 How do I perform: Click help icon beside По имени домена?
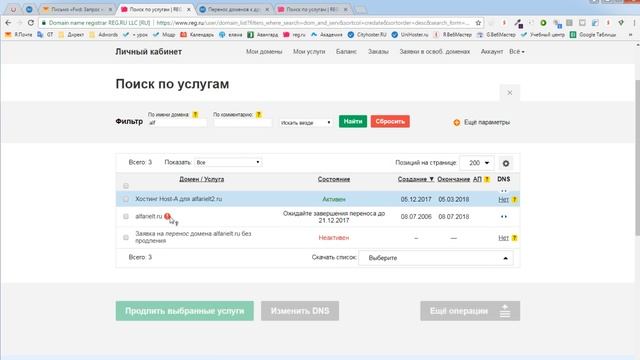tap(195, 115)
